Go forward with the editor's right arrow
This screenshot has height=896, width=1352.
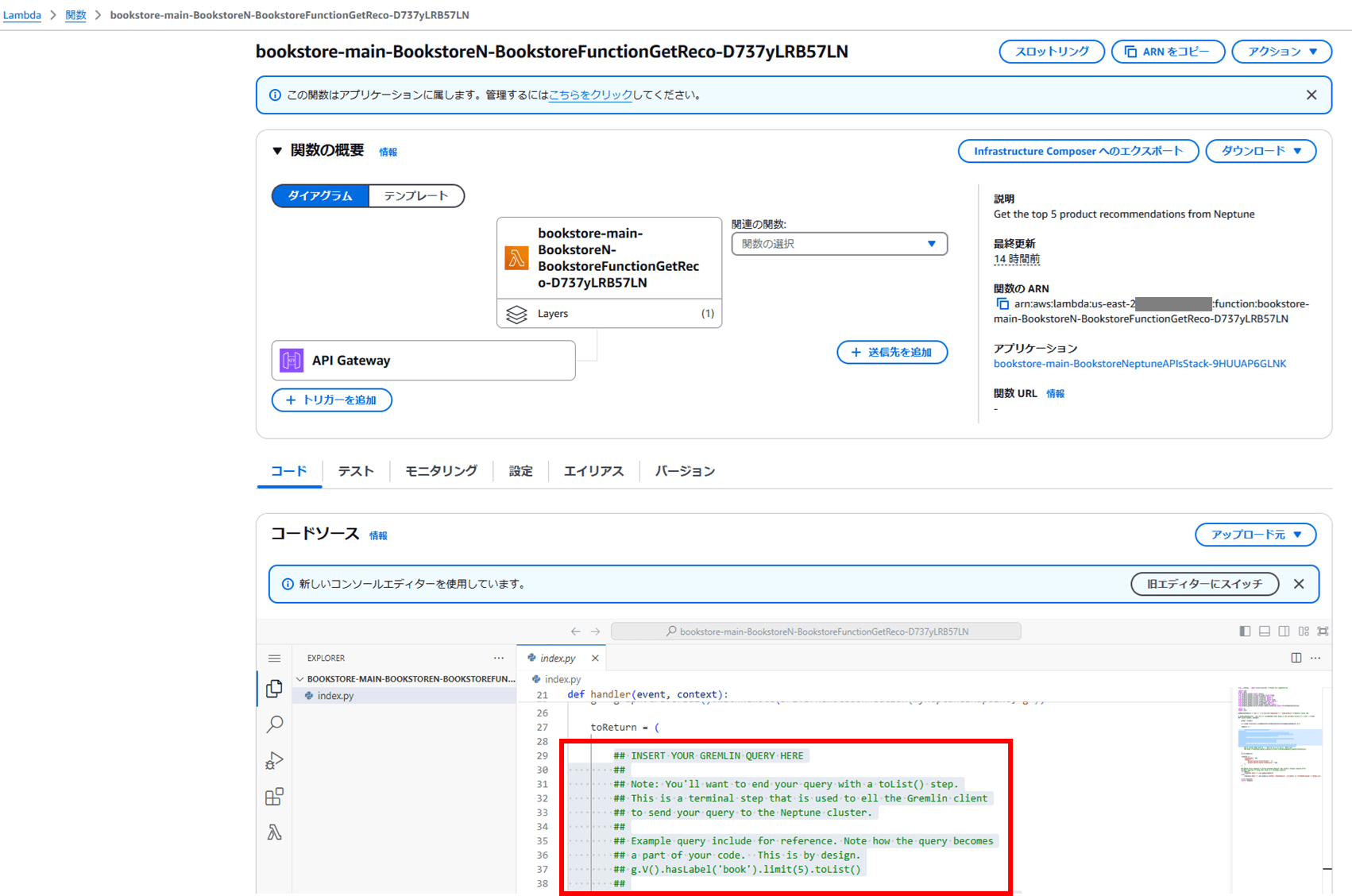point(595,631)
